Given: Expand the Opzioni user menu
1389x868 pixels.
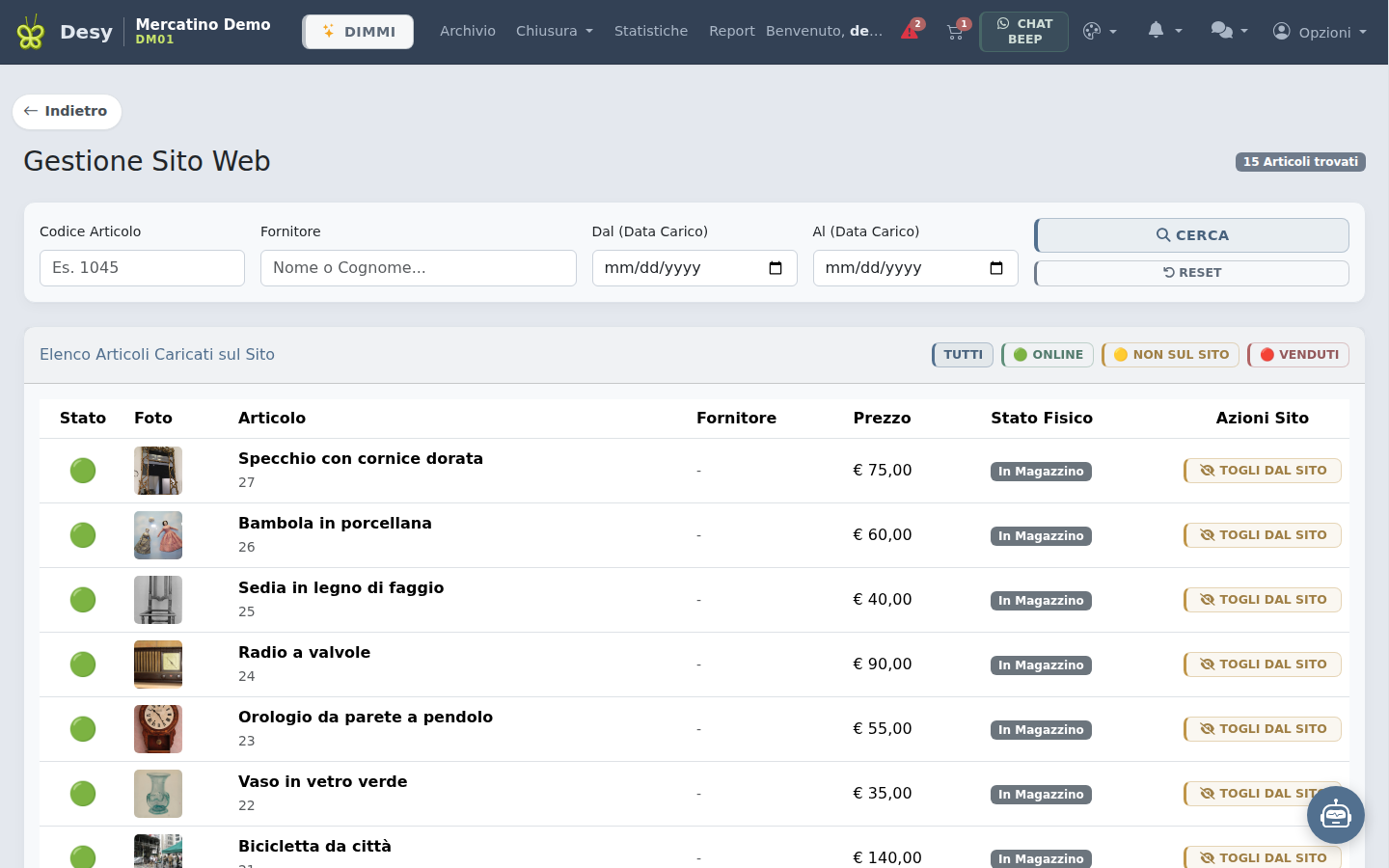Looking at the screenshot, I should click(1320, 32).
